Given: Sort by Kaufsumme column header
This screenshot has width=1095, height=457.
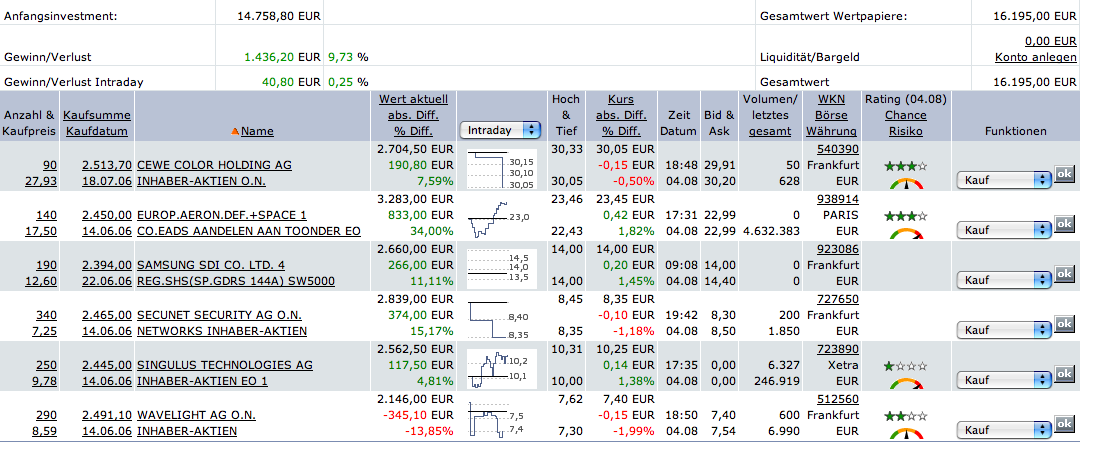Looking at the screenshot, I should (x=97, y=115).
